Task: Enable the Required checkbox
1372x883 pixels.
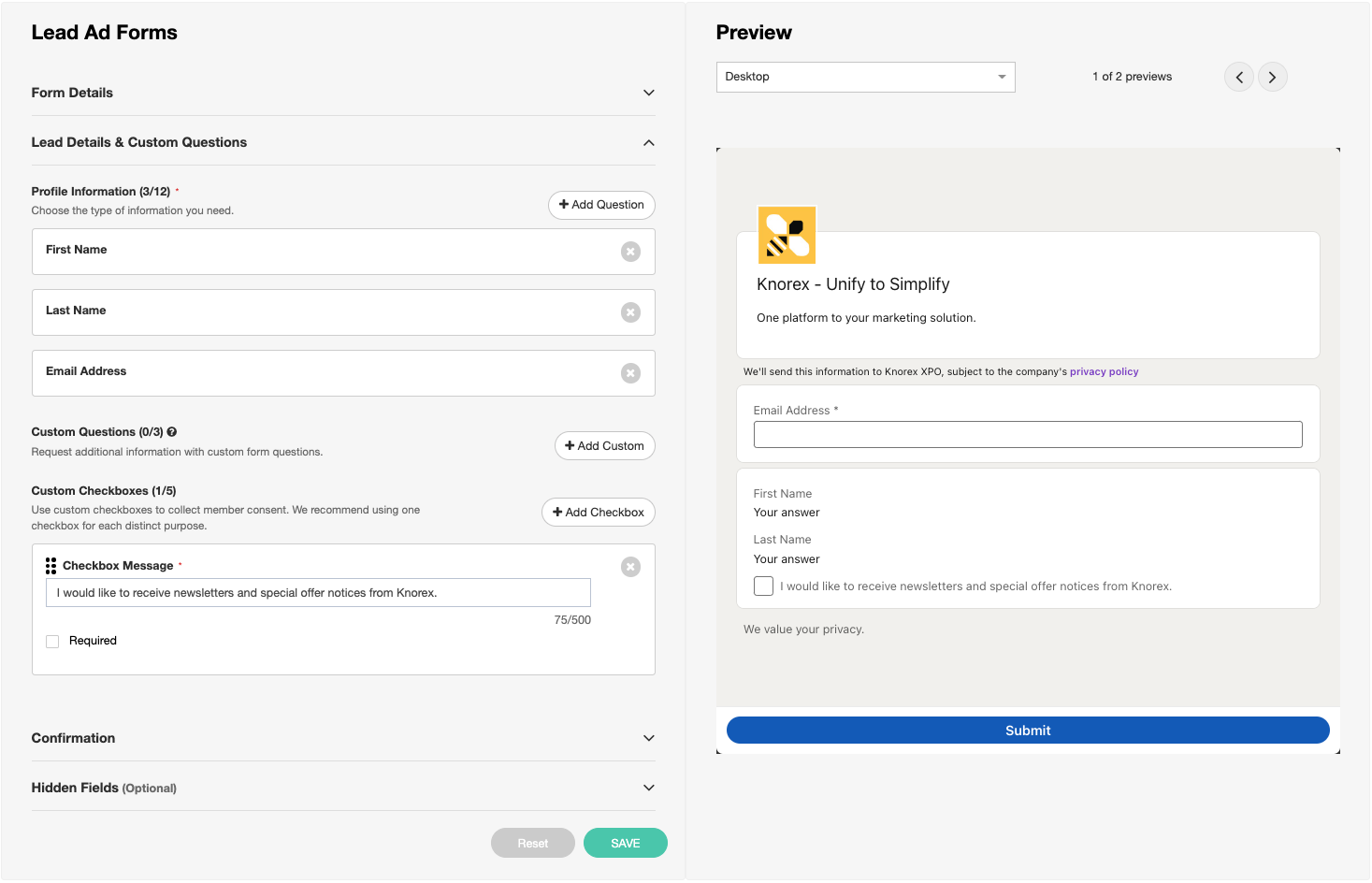Action: point(52,642)
